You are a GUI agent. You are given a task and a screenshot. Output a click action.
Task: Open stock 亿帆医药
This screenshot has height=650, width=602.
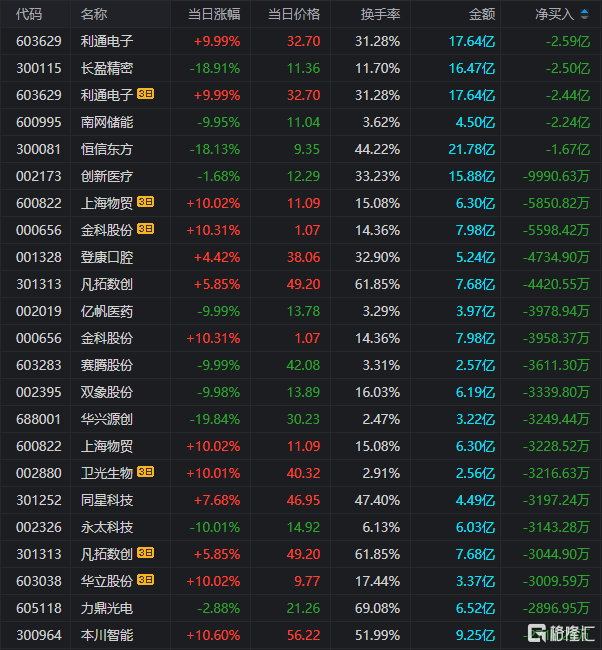click(x=107, y=311)
